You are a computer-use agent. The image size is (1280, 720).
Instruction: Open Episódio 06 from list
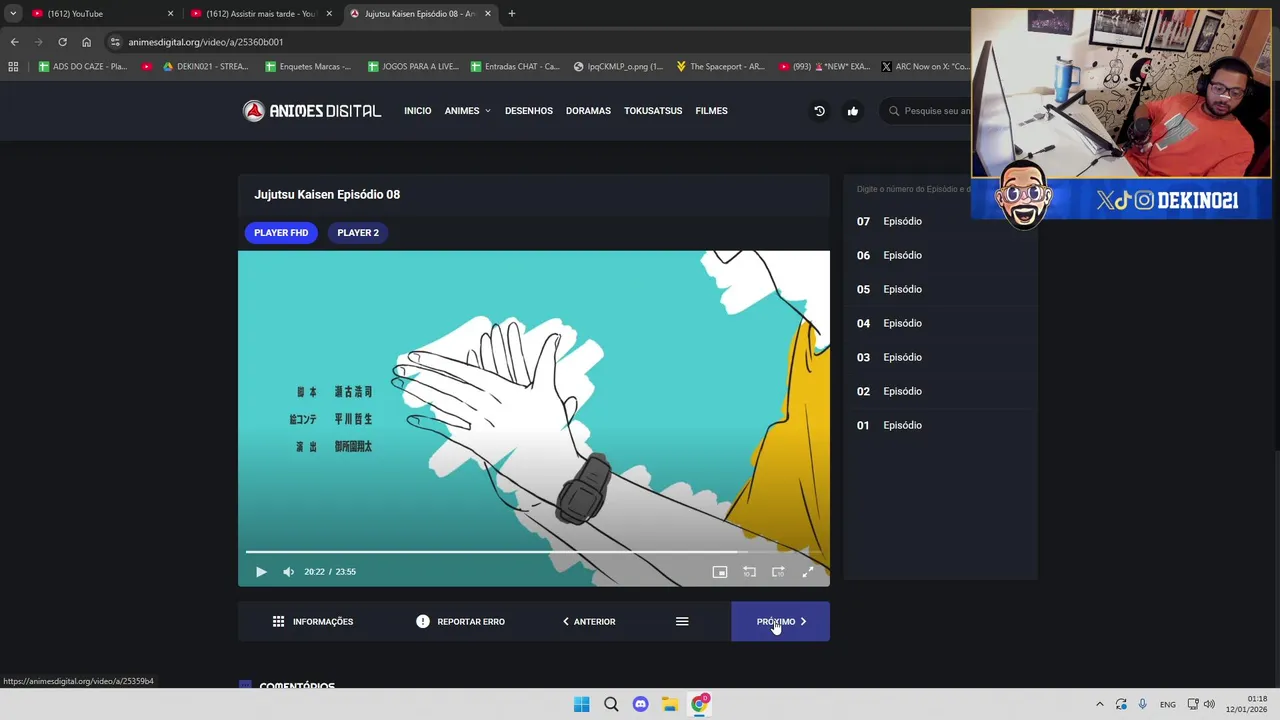(x=940, y=255)
